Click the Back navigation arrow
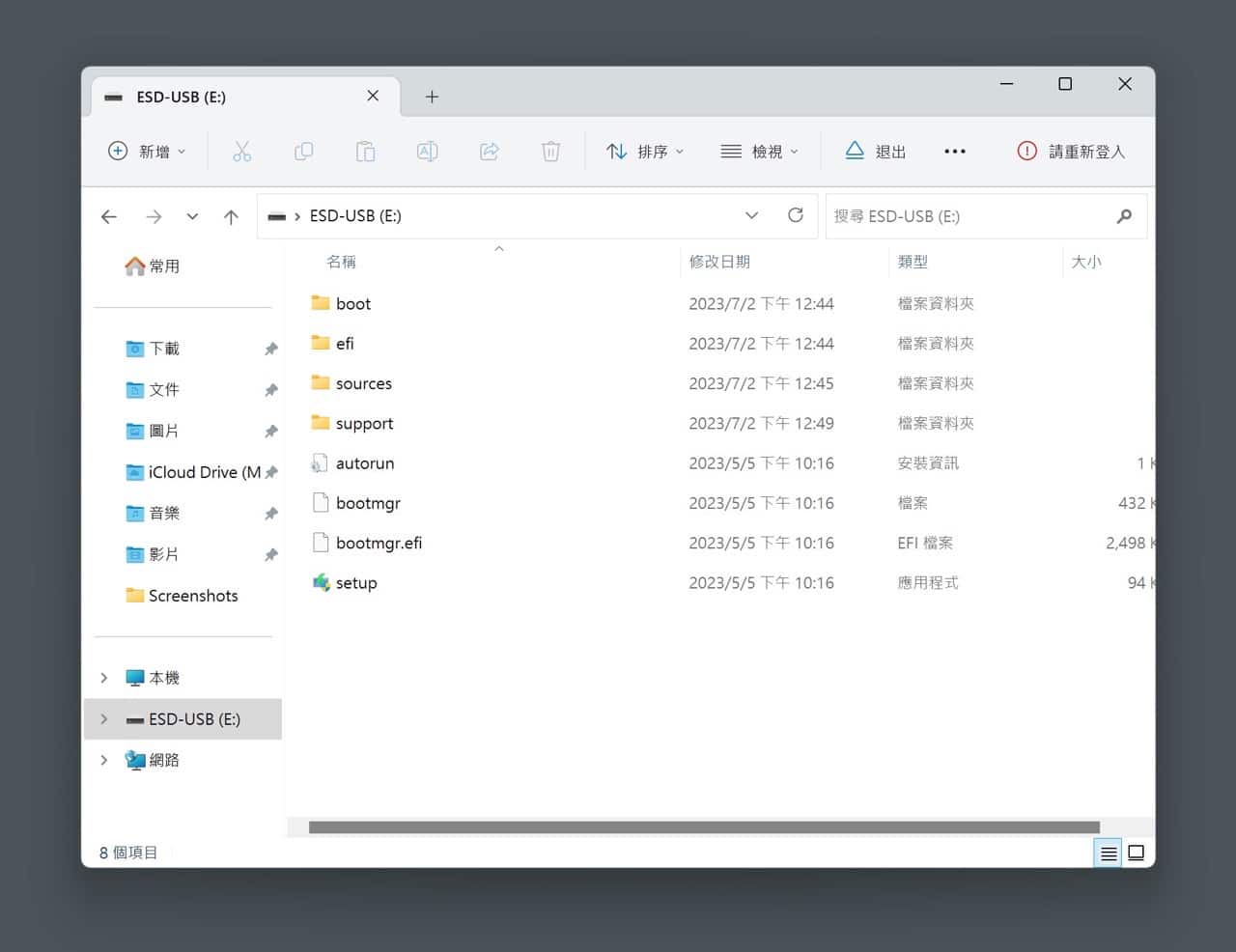Viewport: 1236px width, 952px height. point(109,216)
